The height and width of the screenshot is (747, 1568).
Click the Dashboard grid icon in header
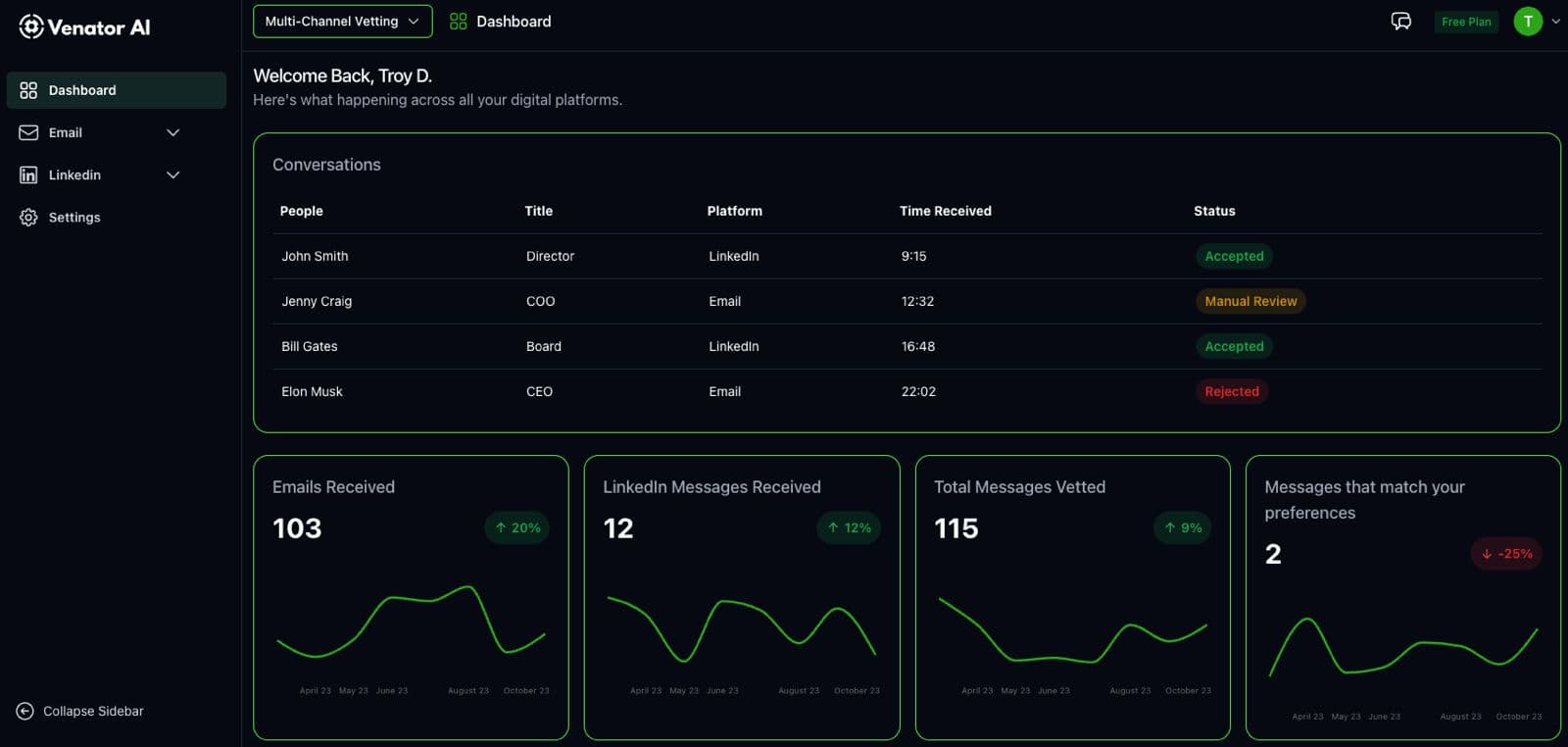[x=458, y=22]
